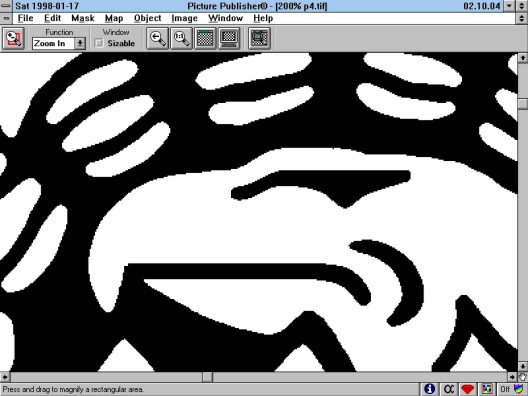This screenshot has height=396, width=528.
Task: Toggle the Off color shield button
Action: coord(511,389)
